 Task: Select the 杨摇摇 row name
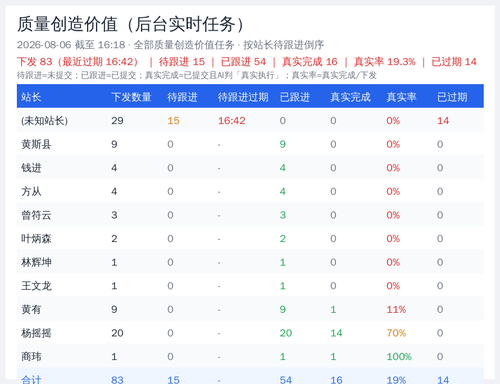pyautogui.click(x=36, y=333)
